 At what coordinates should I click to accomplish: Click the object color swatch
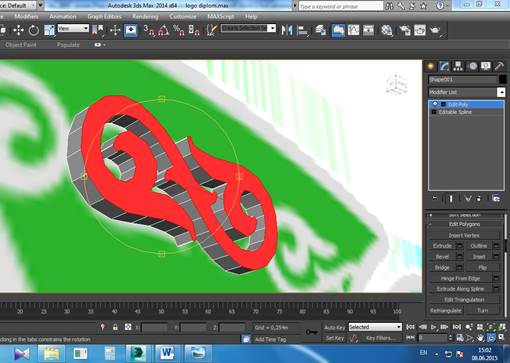point(502,79)
